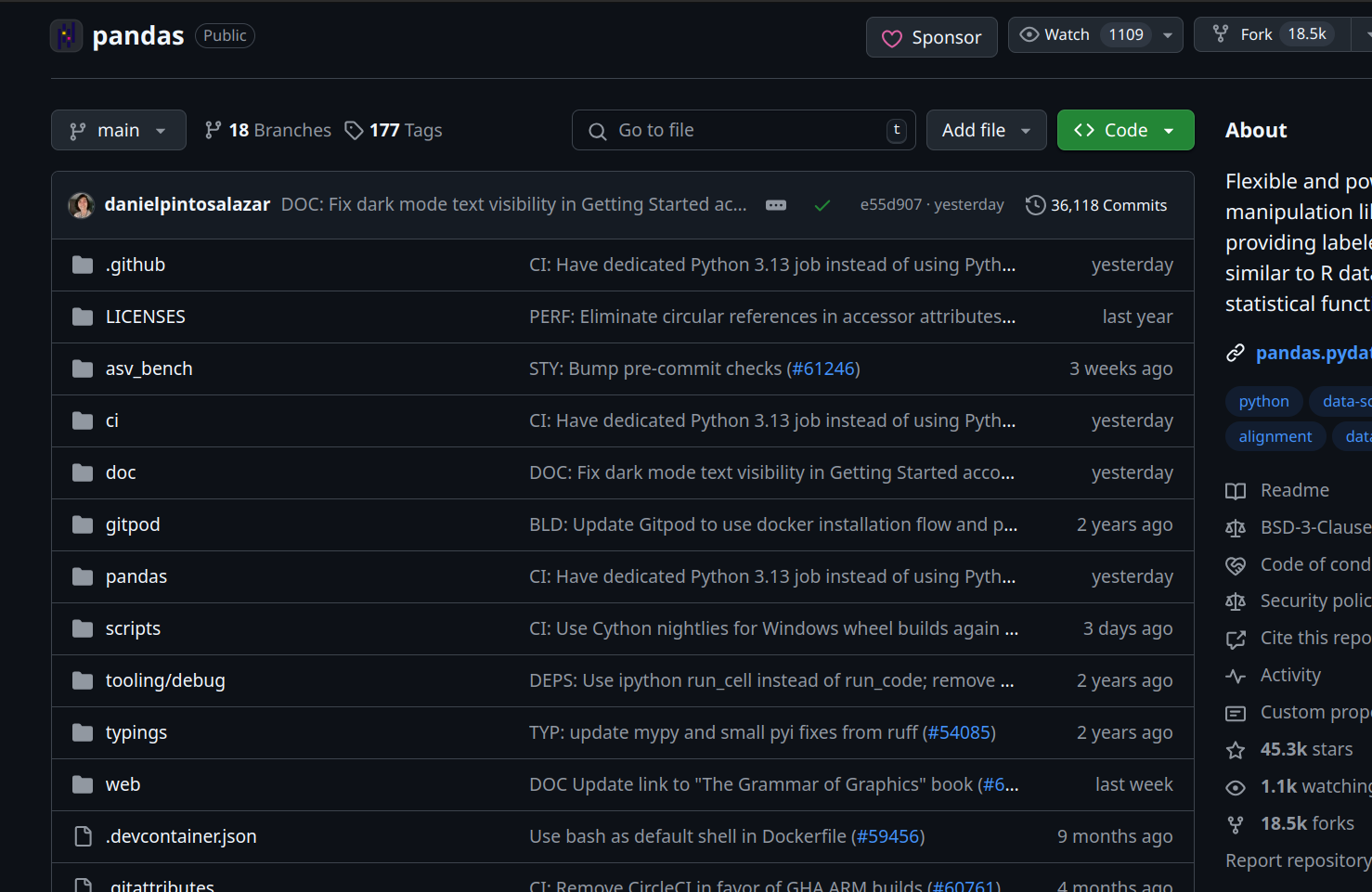The image size is (1372, 892).
Task: Open the 18 Branches link
Action: pos(268,130)
